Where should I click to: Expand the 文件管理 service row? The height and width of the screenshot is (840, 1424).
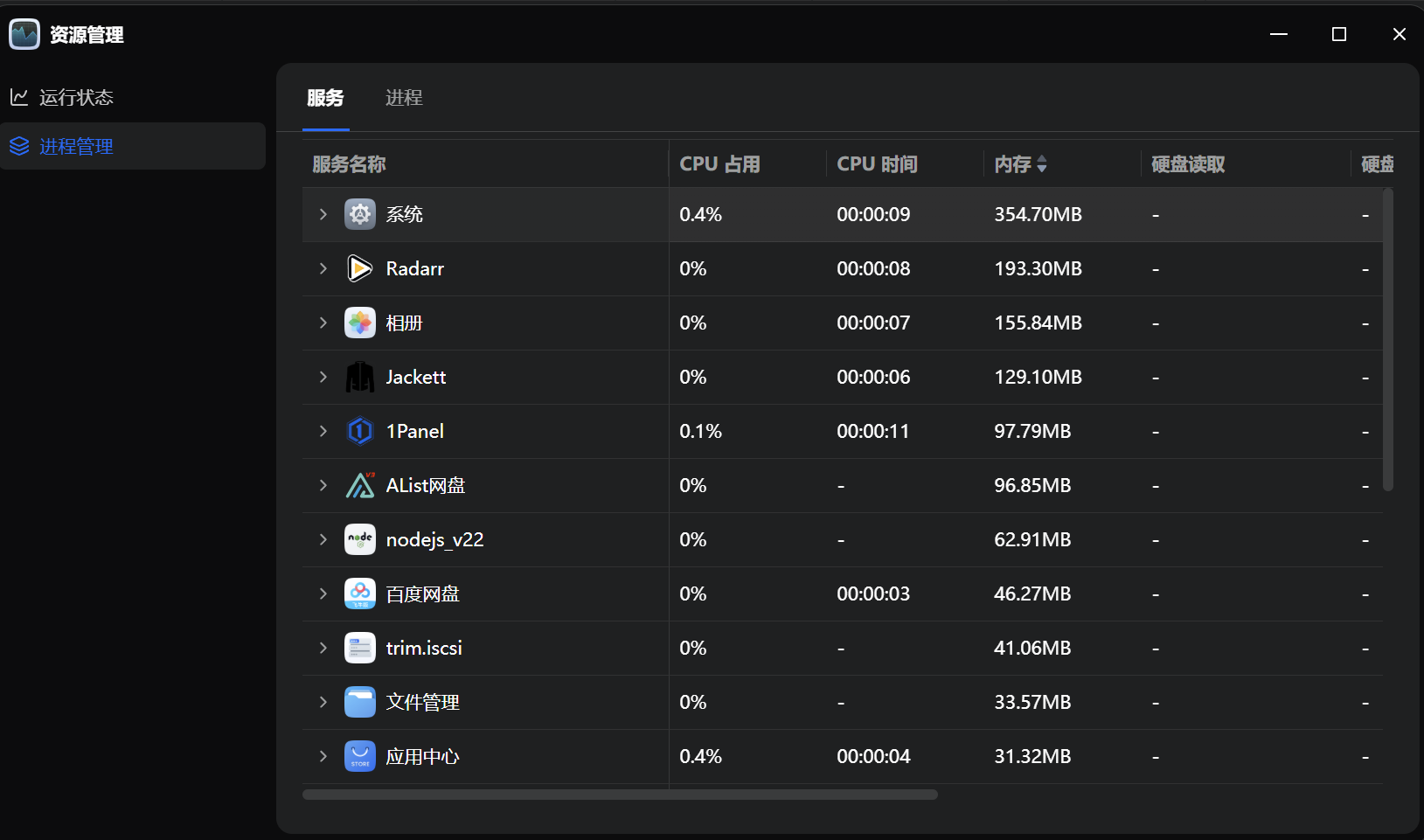coord(323,702)
